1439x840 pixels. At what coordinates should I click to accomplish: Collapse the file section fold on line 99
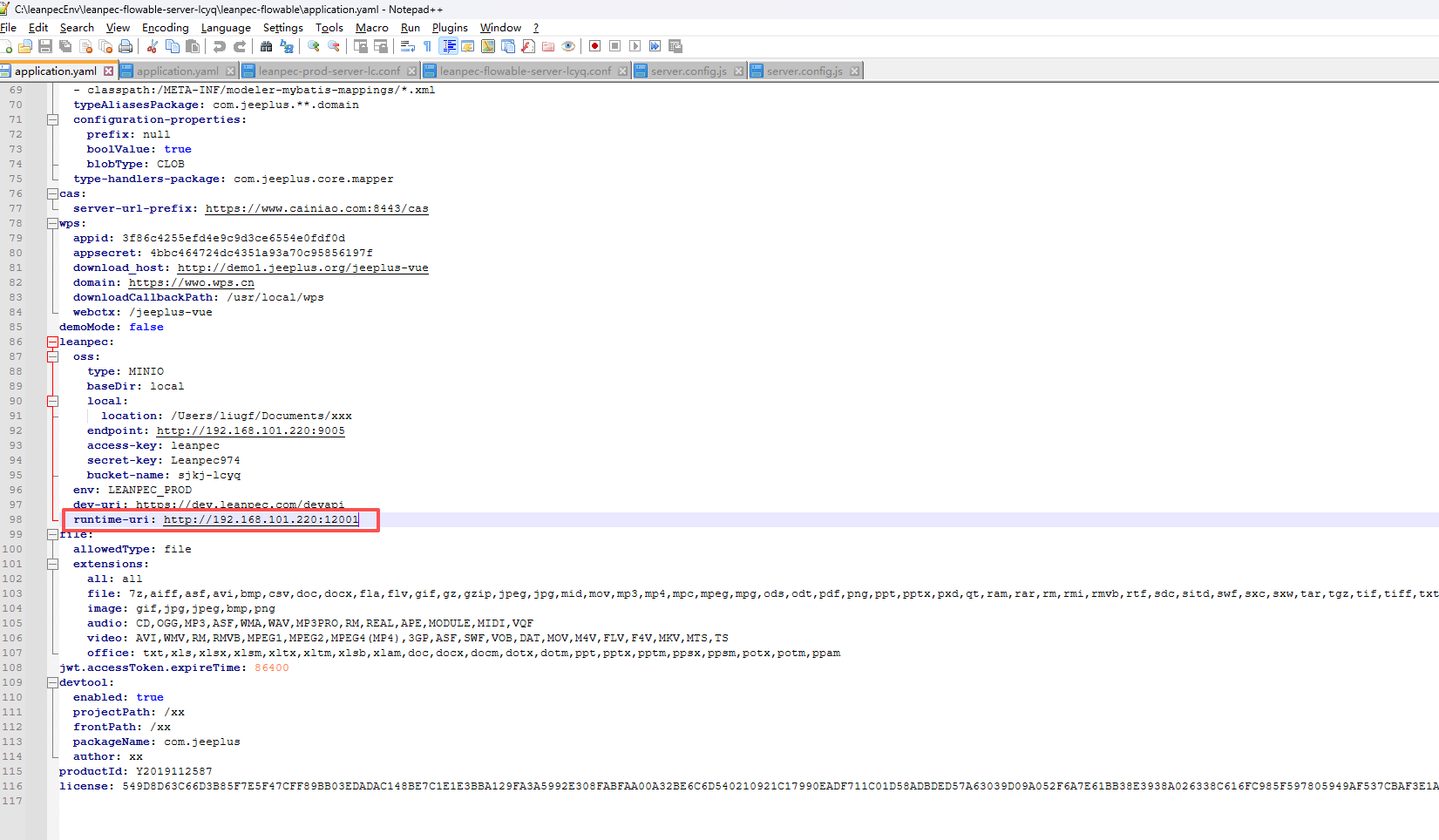click(x=53, y=534)
